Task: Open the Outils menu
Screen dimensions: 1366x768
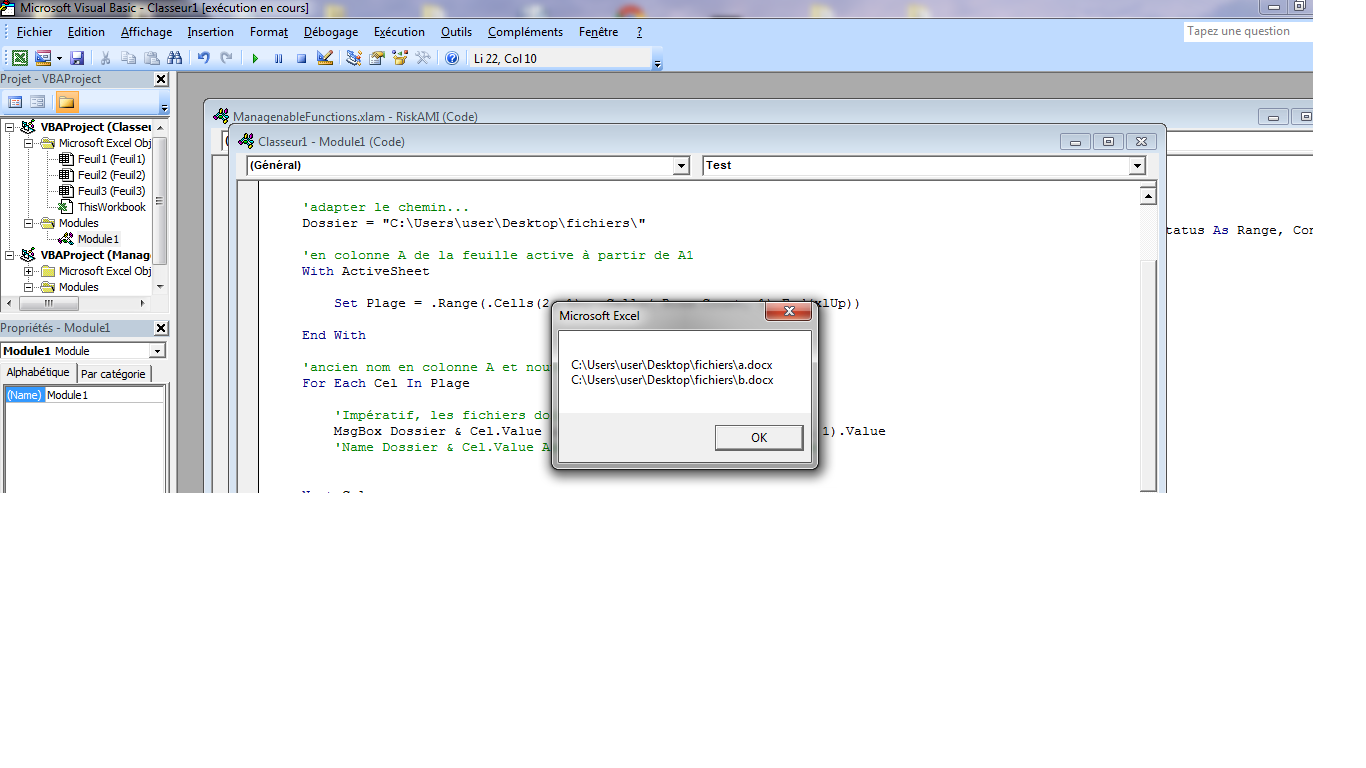Action: (456, 32)
